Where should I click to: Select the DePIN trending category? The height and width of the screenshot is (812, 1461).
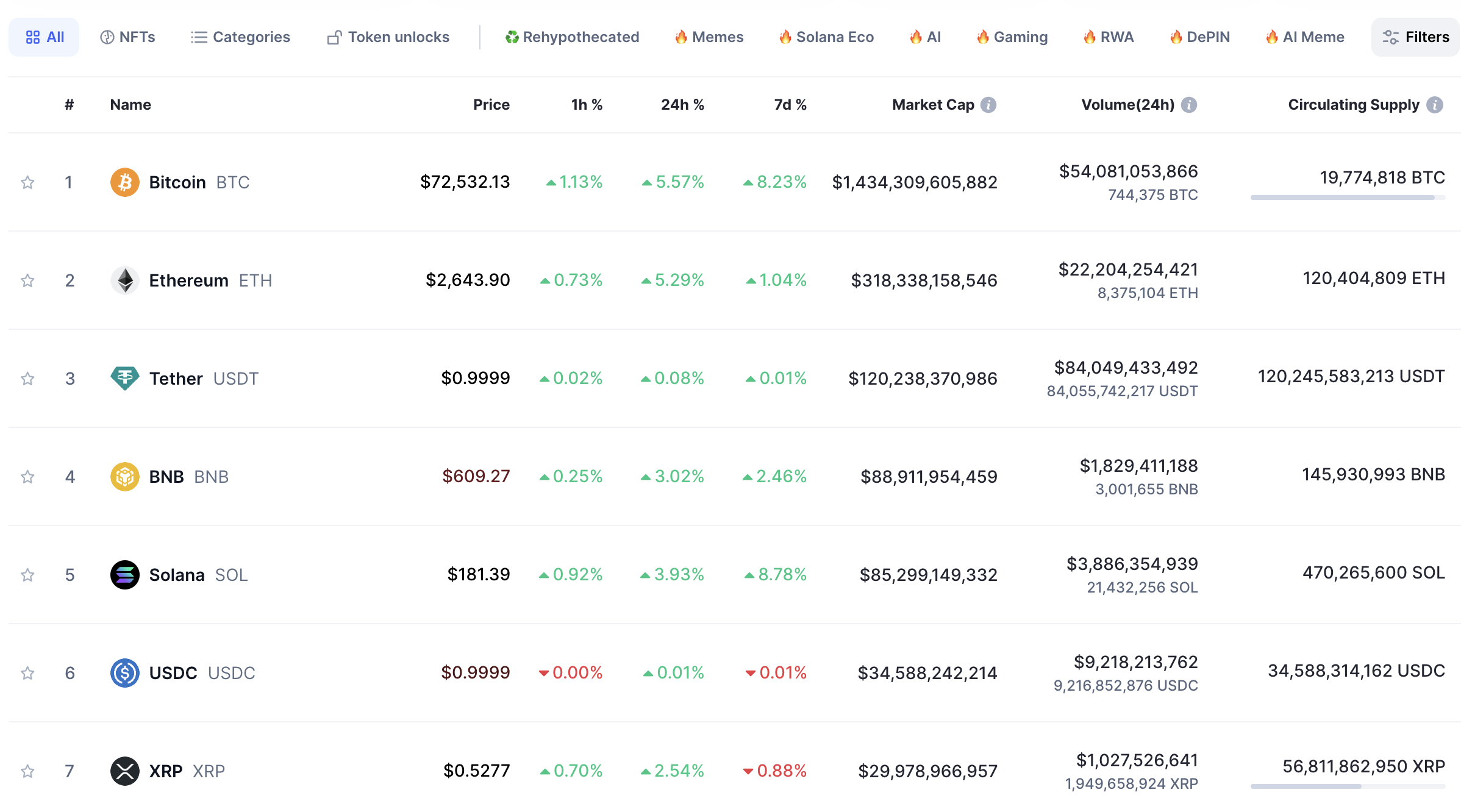click(x=1200, y=37)
